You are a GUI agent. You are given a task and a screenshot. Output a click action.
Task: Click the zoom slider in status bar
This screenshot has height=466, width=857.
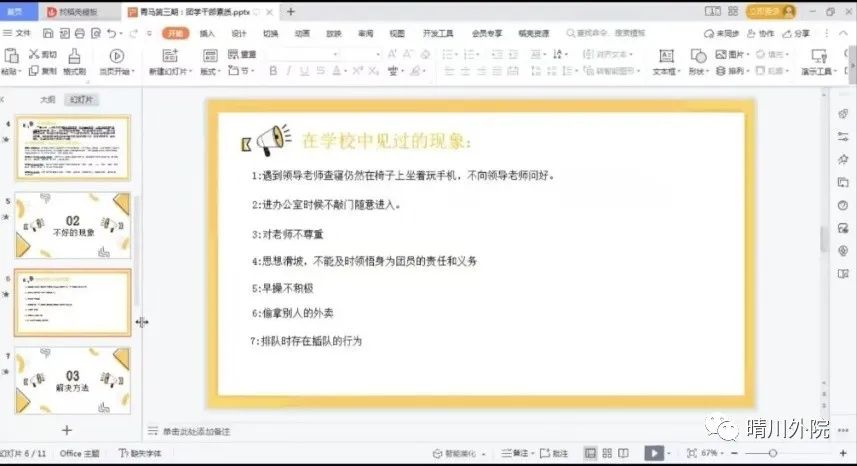click(773, 453)
